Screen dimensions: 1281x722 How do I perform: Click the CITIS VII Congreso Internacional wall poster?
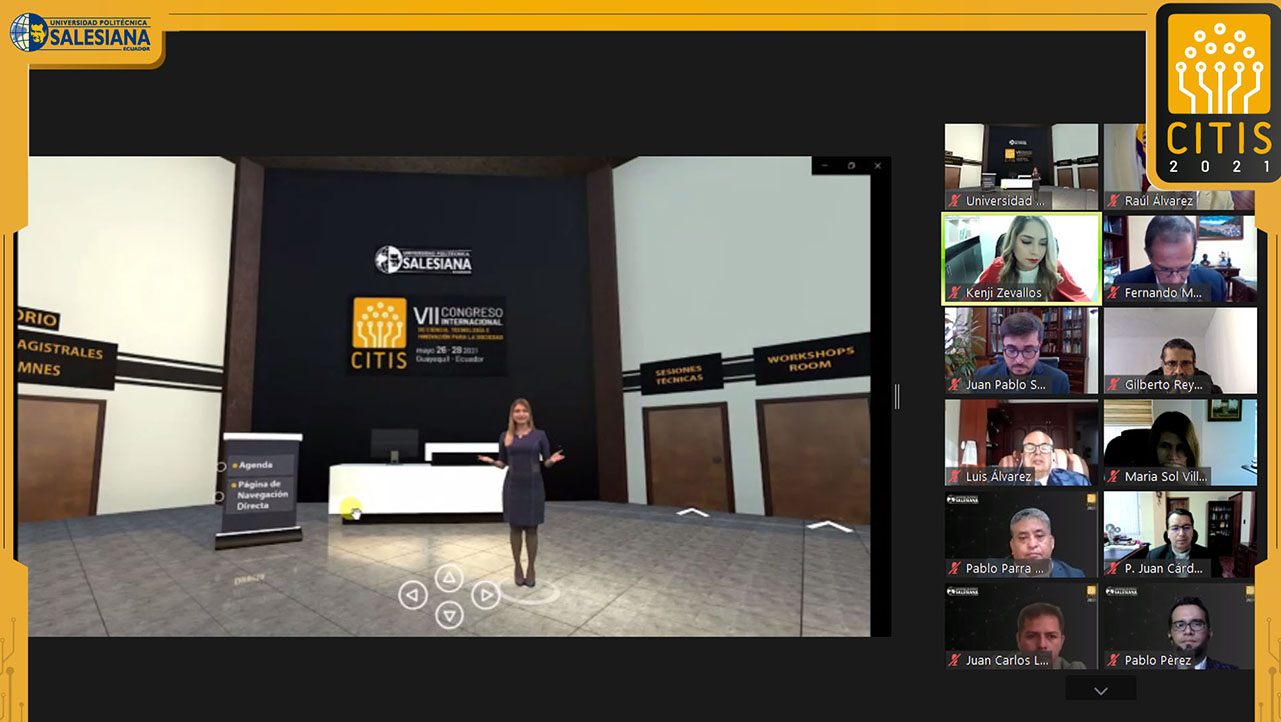[428, 335]
